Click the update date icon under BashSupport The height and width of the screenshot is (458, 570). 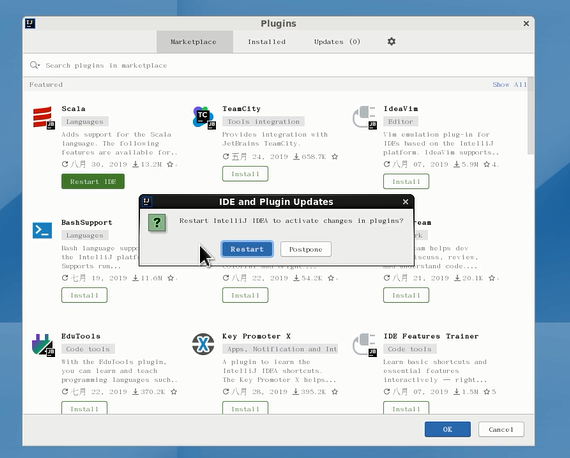[65, 278]
